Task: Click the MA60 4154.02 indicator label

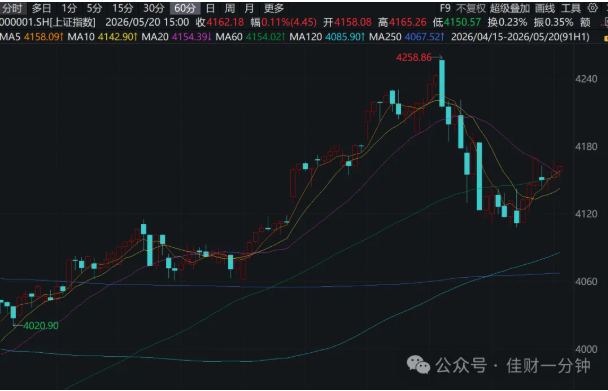Action: click(x=250, y=37)
